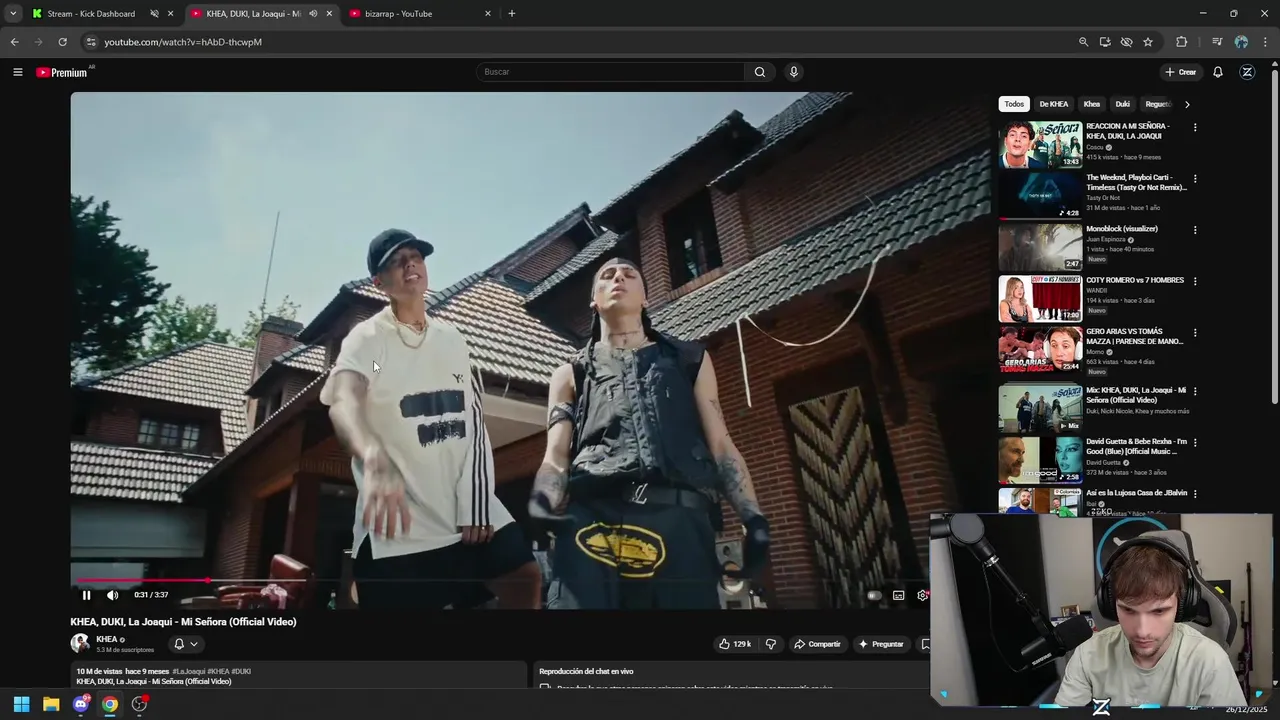
Task: Open browser zoom magnifier icon
Action: (x=1083, y=42)
